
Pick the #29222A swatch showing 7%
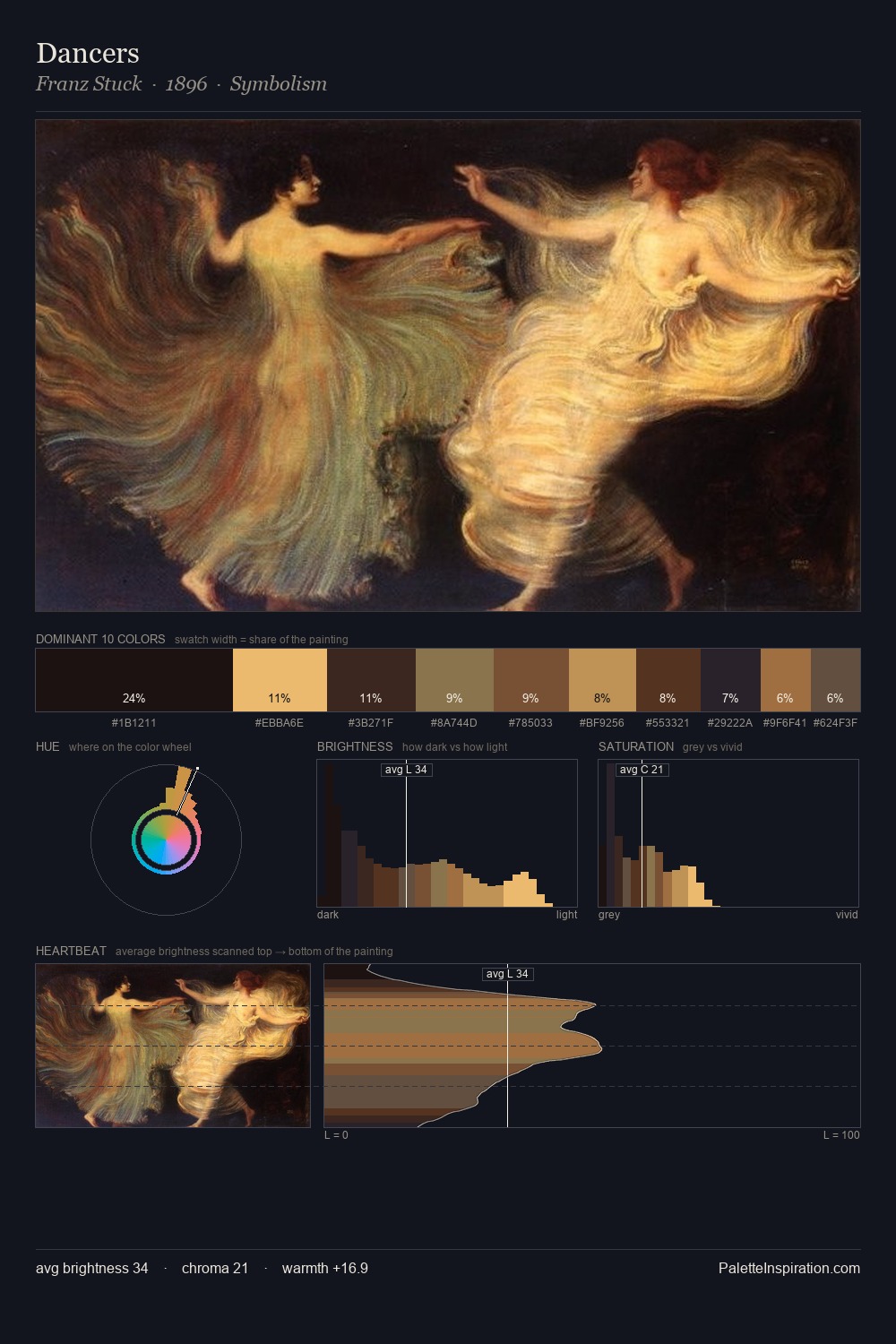tap(730, 680)
